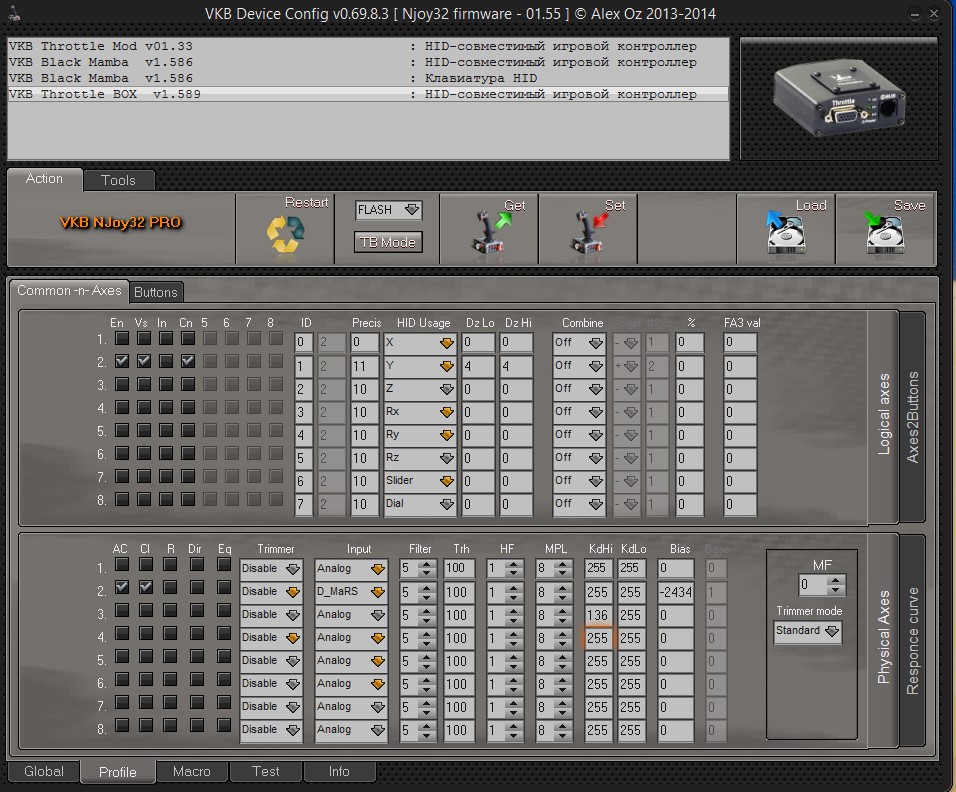Click the Restart recycle icon

click(x=285, y=234)
